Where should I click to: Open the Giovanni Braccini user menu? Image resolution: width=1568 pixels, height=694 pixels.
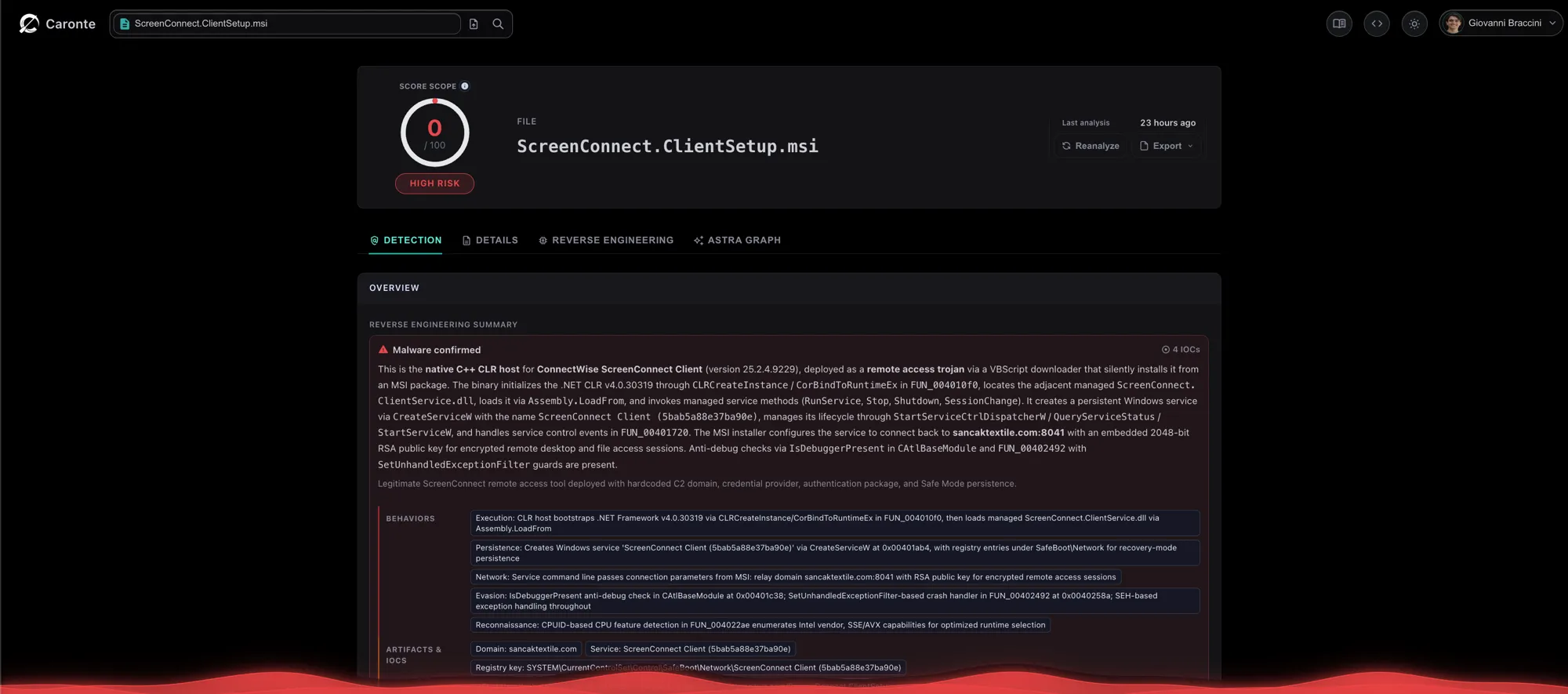coord(1501,24)
